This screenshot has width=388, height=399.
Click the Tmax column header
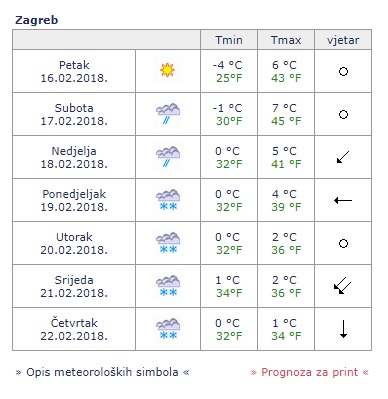coord(286,40)
